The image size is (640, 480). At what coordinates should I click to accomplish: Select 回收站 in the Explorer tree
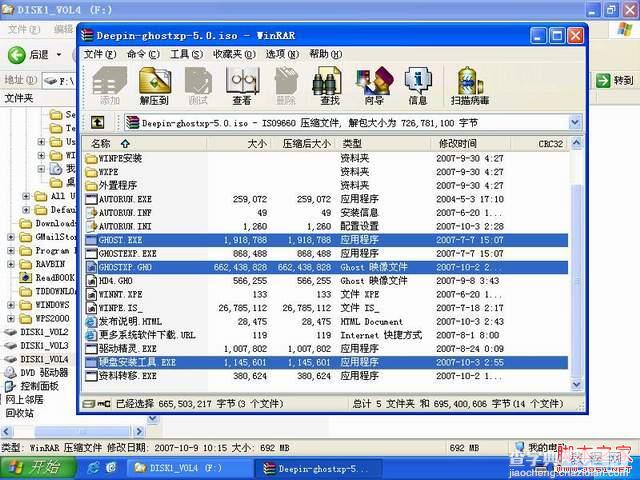coord(20,413)
